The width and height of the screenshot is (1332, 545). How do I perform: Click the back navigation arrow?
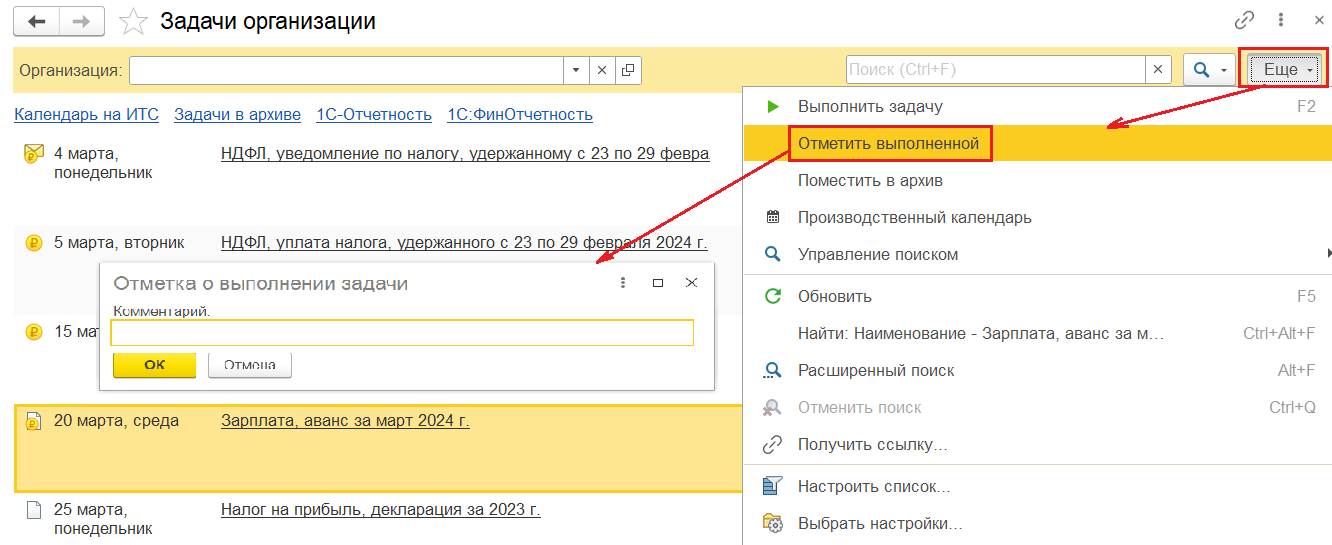pyautogui.click(x=37, y=21)
